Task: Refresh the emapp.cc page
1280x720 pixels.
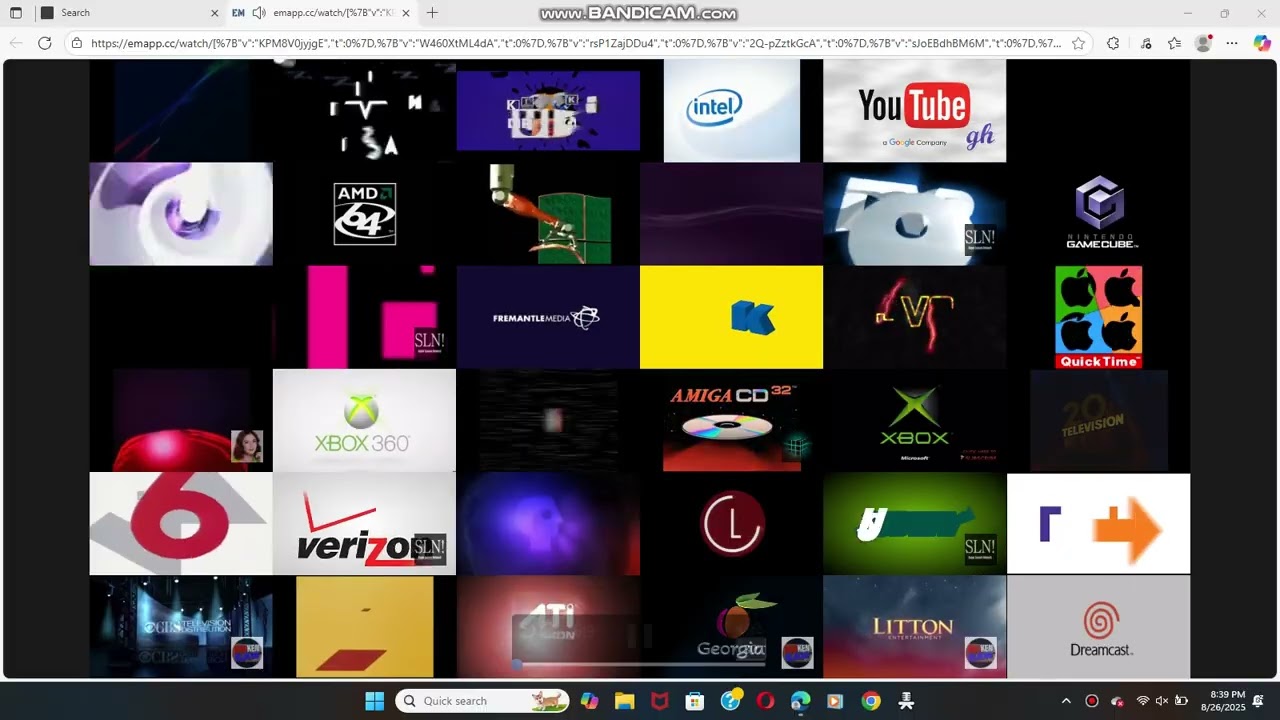Action: click(x=44, y=43)
